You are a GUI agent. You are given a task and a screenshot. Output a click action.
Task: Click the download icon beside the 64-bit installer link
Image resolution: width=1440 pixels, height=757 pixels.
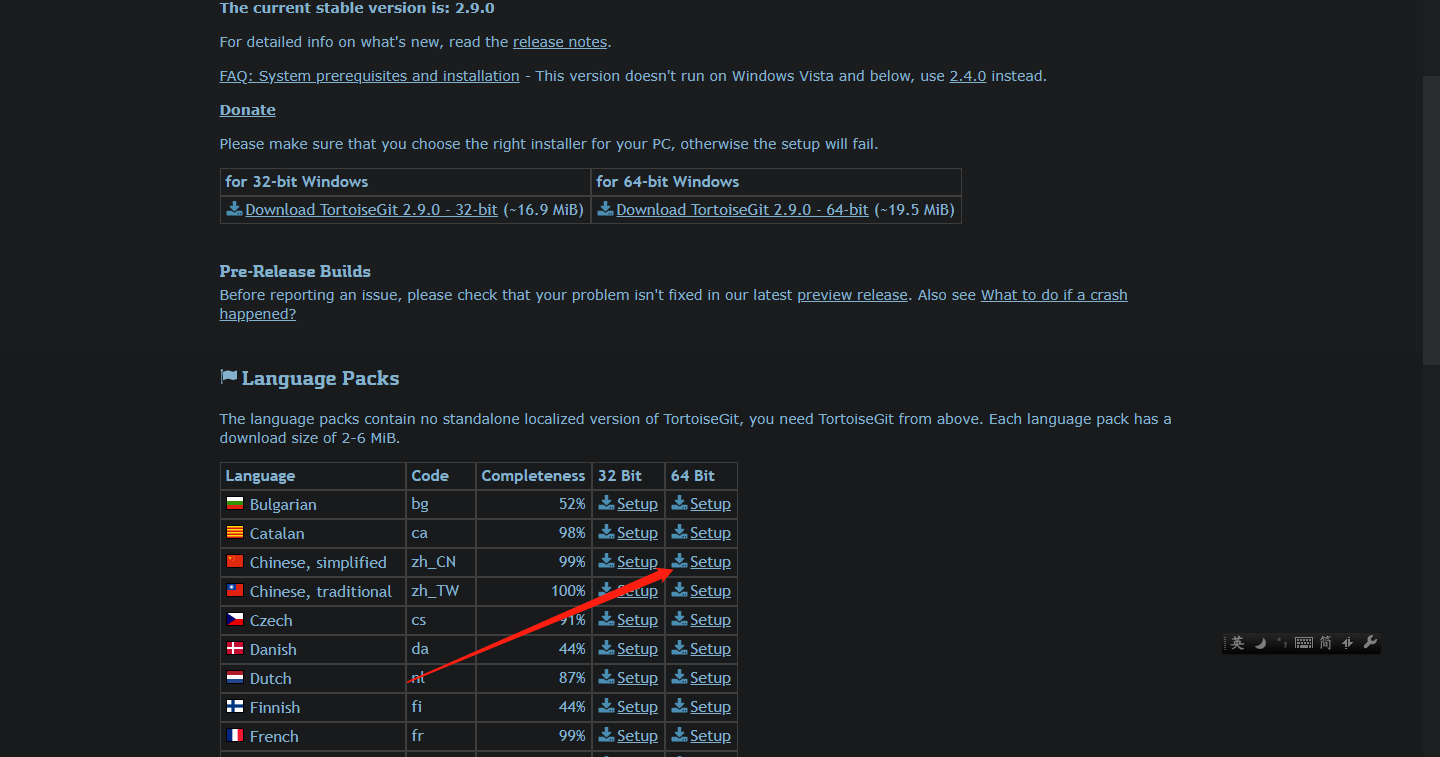pos(605,209)
